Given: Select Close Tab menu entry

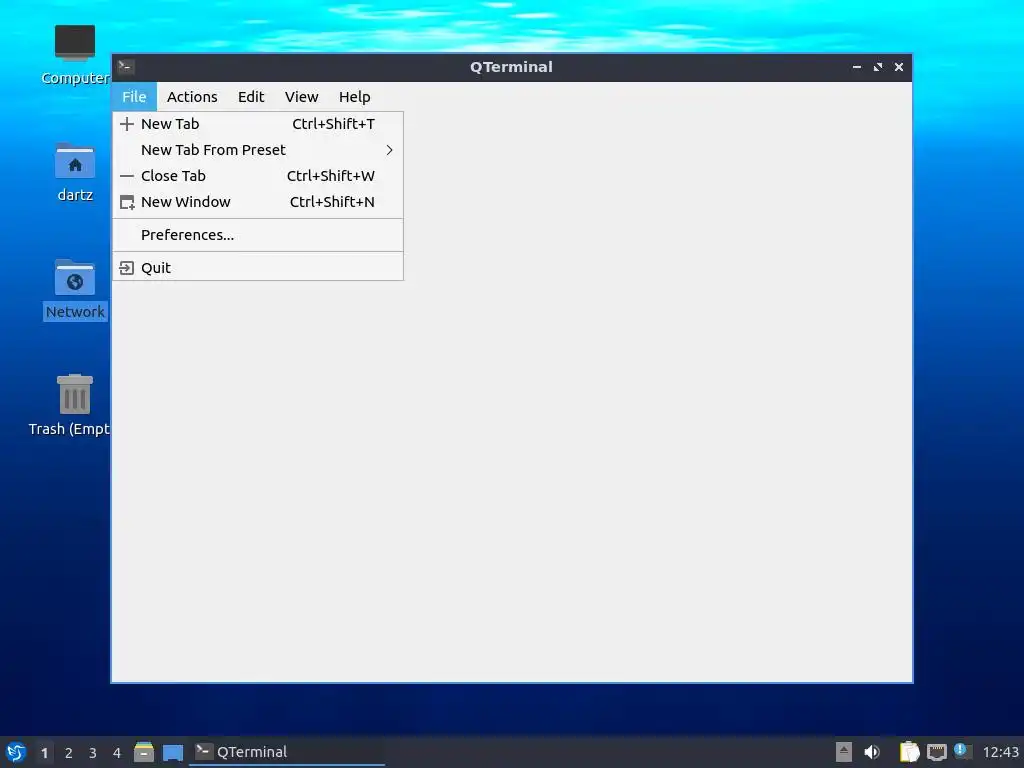Looking at the screenshot, I should click(x=258, y=176).
